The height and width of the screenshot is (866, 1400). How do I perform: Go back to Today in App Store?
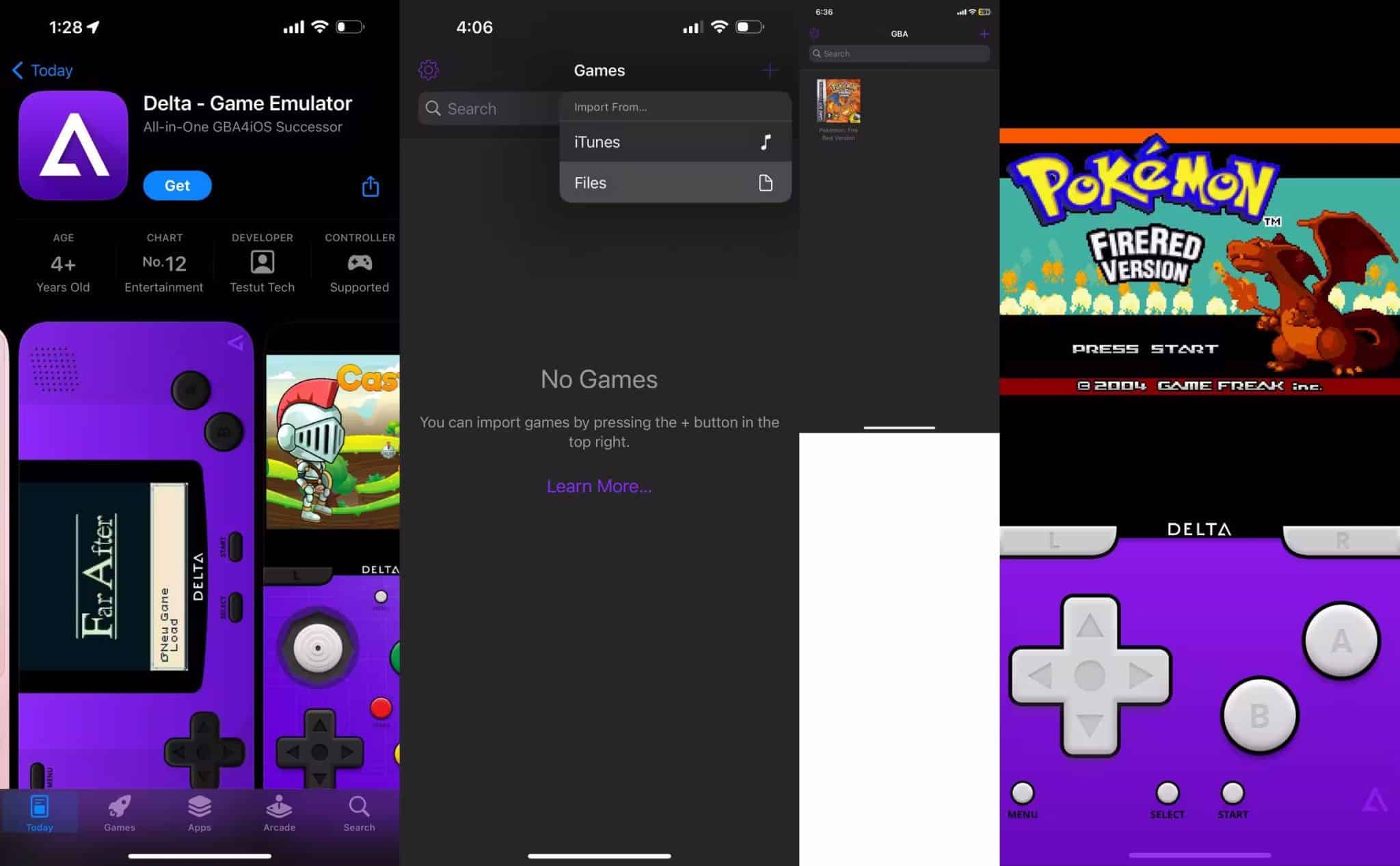[42, 70]
